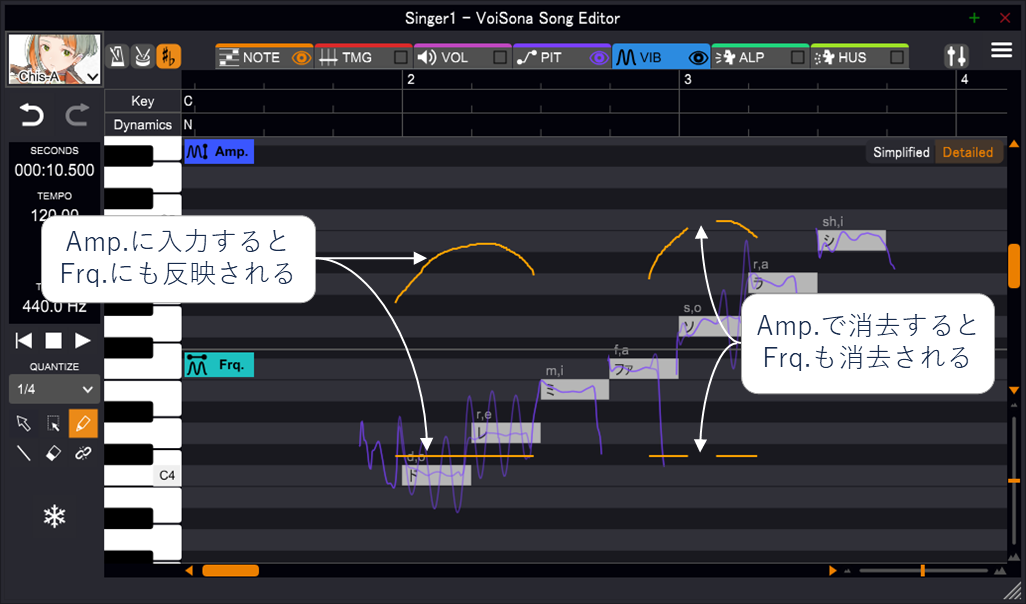
Task: Stop playback
Action: click(54, 340)
